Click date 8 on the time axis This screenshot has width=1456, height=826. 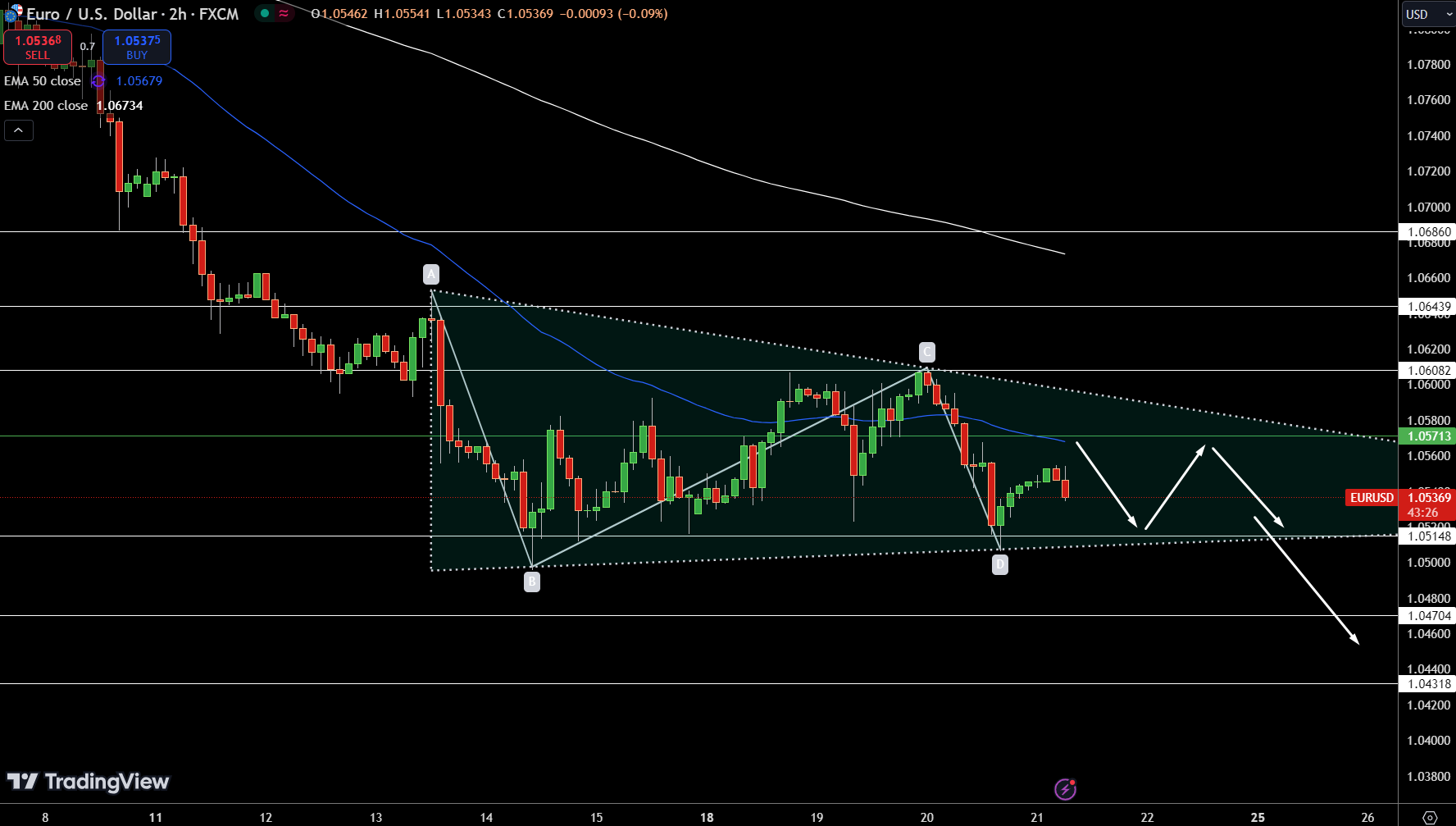pyautogui.click(x=45, y=817)
